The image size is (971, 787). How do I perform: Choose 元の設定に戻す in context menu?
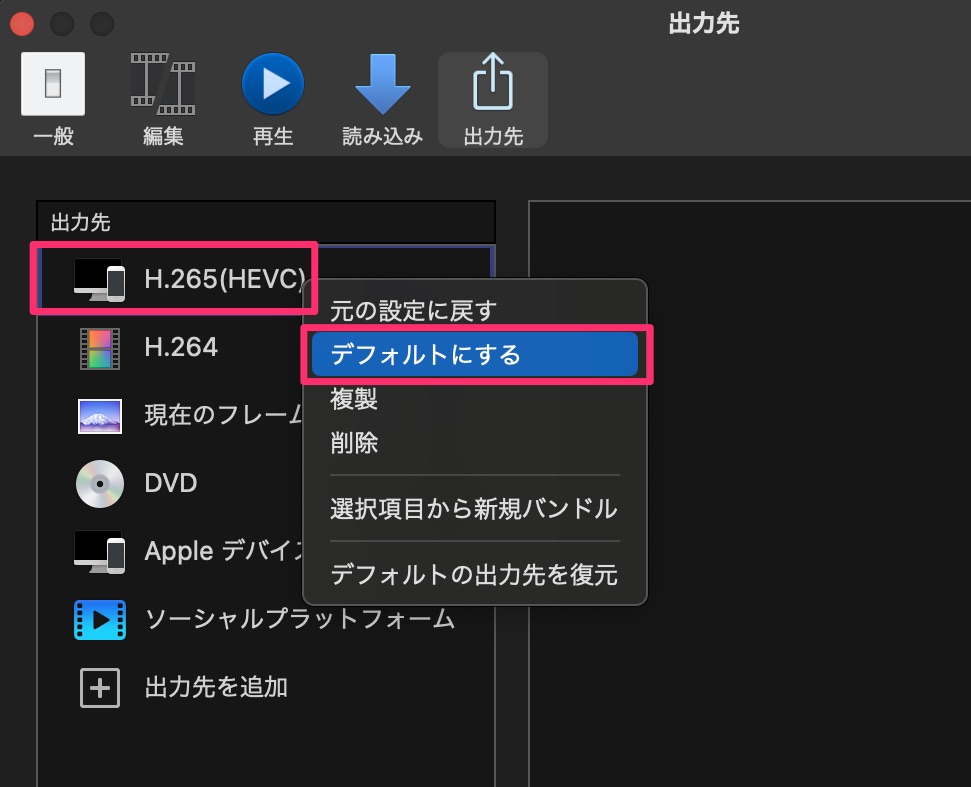tap(475, 311)
